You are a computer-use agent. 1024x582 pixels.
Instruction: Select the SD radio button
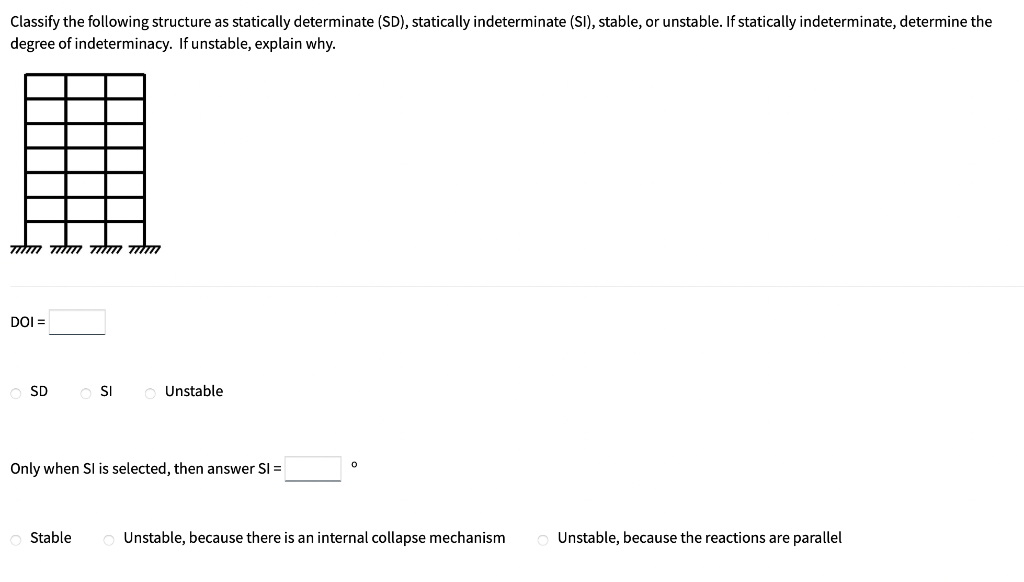pyautogui.click(x=15, y=392)
